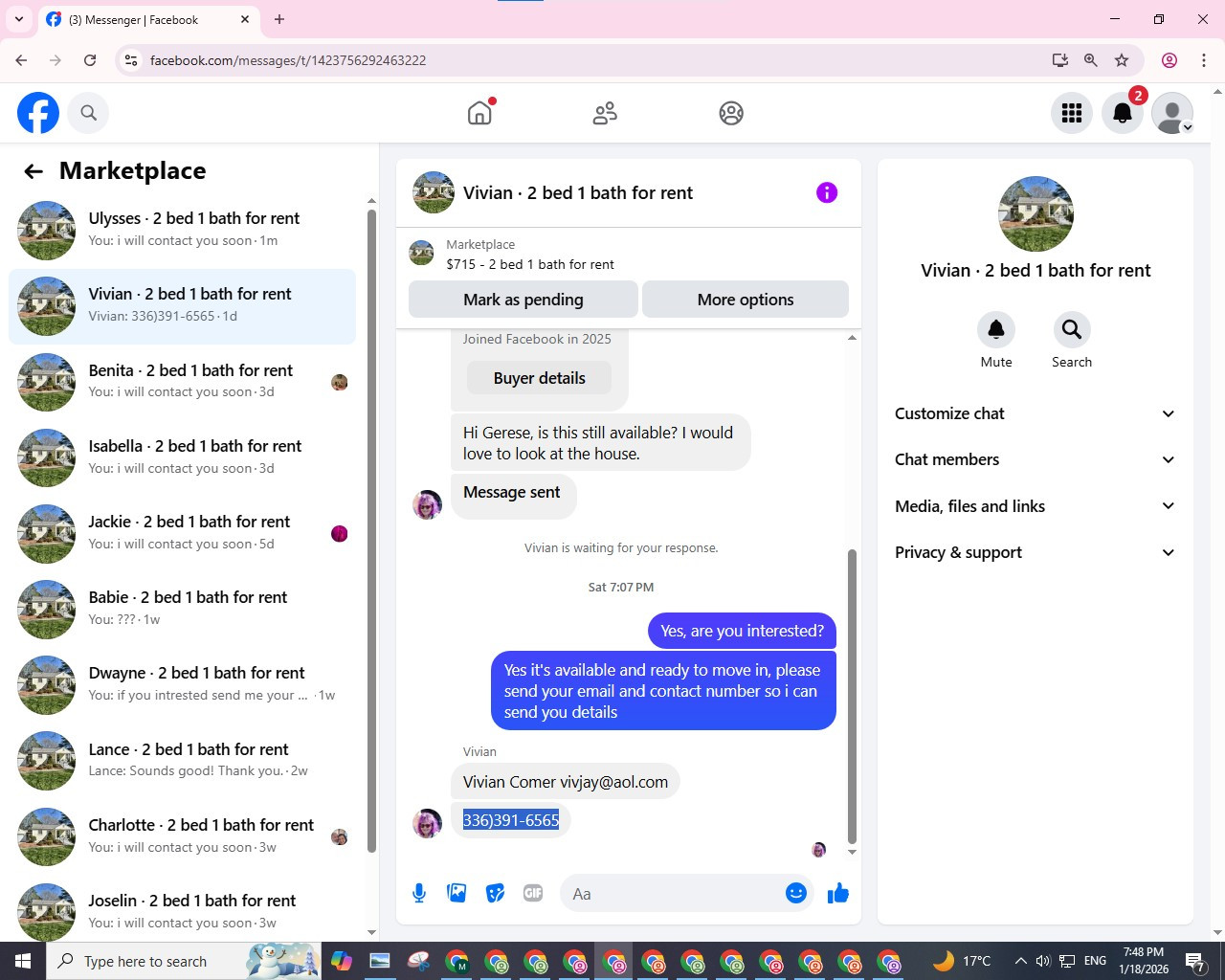Open the browser zoom magnifier icon

1090,60
